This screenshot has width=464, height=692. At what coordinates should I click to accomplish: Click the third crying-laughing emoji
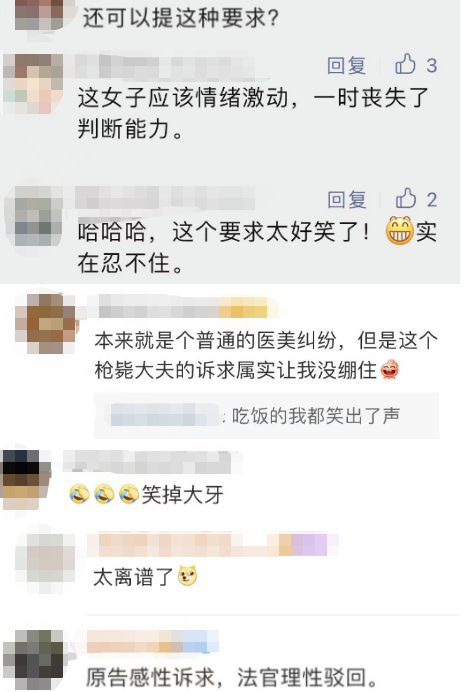(x=129, y=494)
